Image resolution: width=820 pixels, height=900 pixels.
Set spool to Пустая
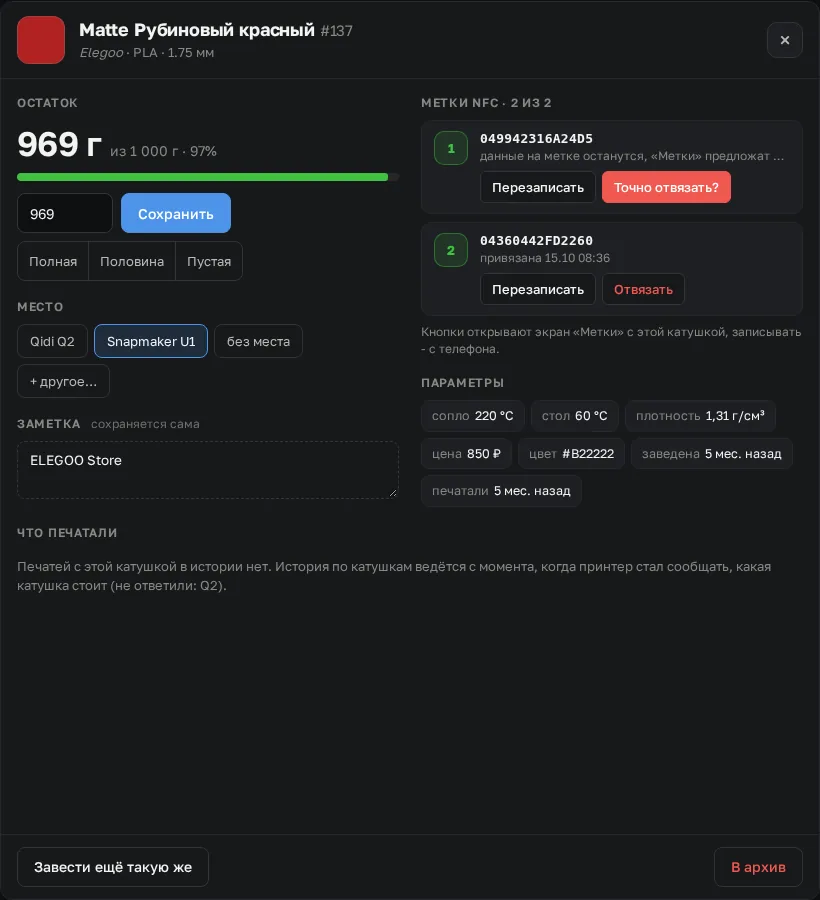(209, 262)
